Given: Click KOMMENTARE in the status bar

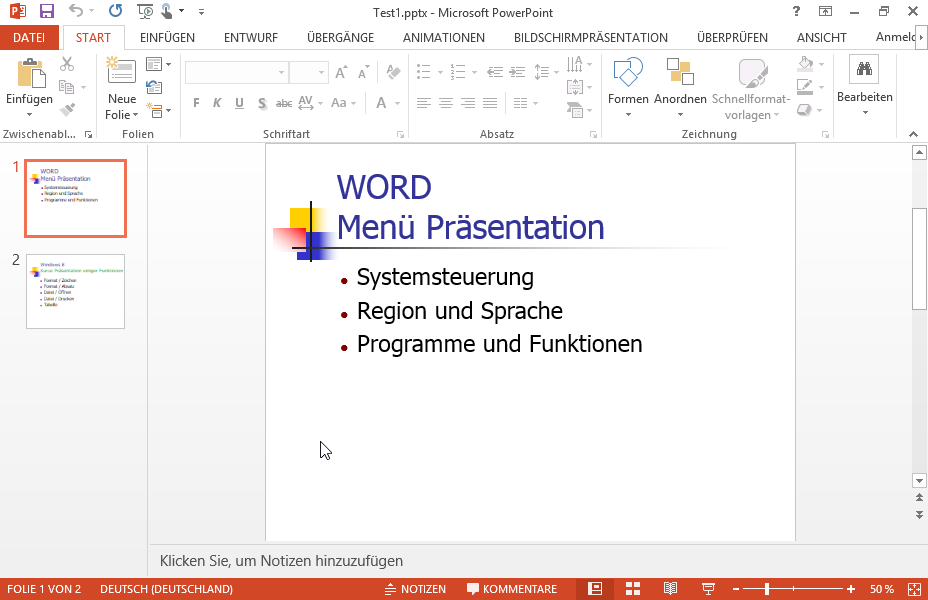Looking at the screenshot, I should tap(512, 589).
